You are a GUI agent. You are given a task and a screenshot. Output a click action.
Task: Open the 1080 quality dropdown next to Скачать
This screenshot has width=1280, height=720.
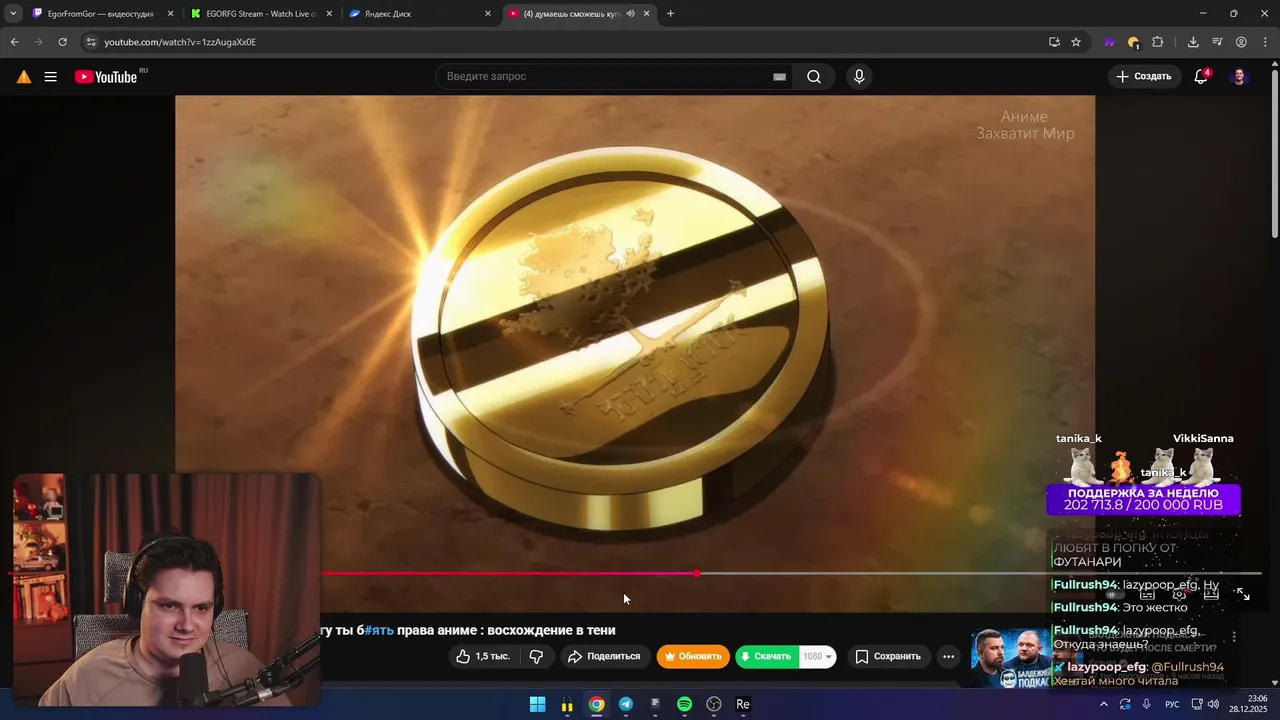click(x=818, y=656)
